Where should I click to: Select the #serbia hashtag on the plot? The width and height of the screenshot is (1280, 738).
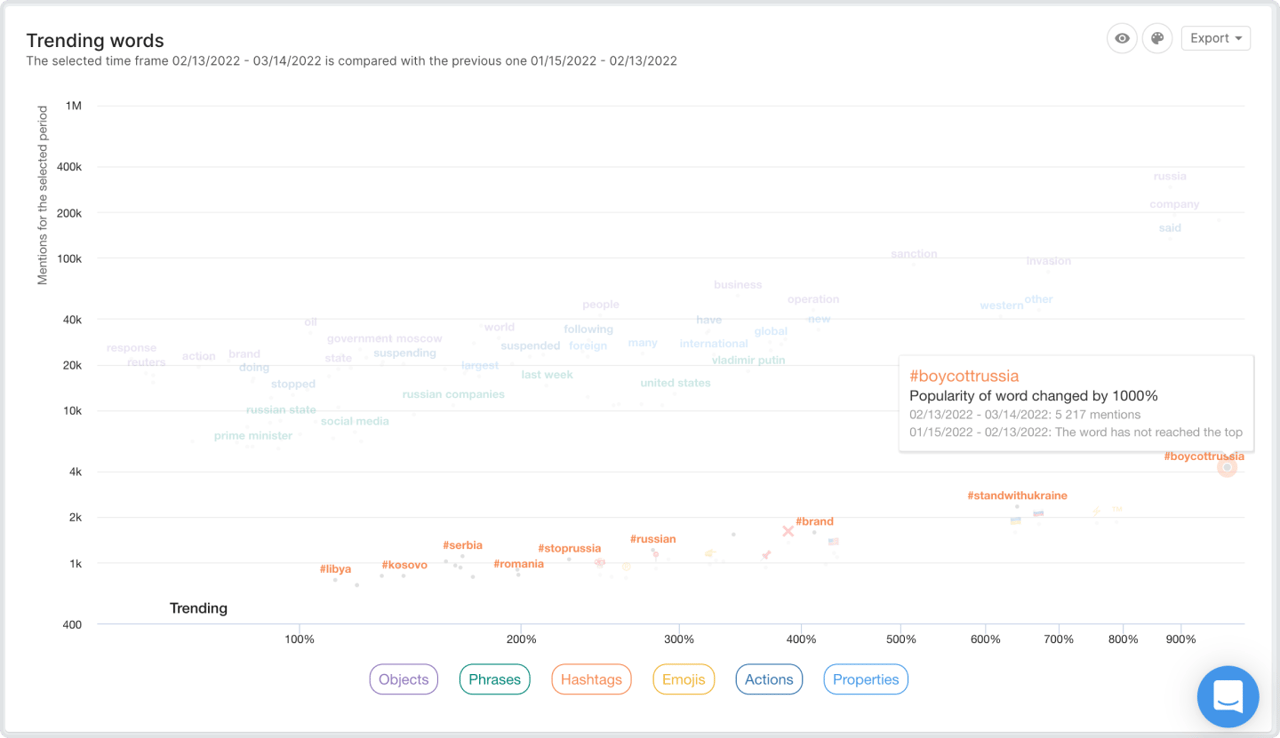(462, 545)
